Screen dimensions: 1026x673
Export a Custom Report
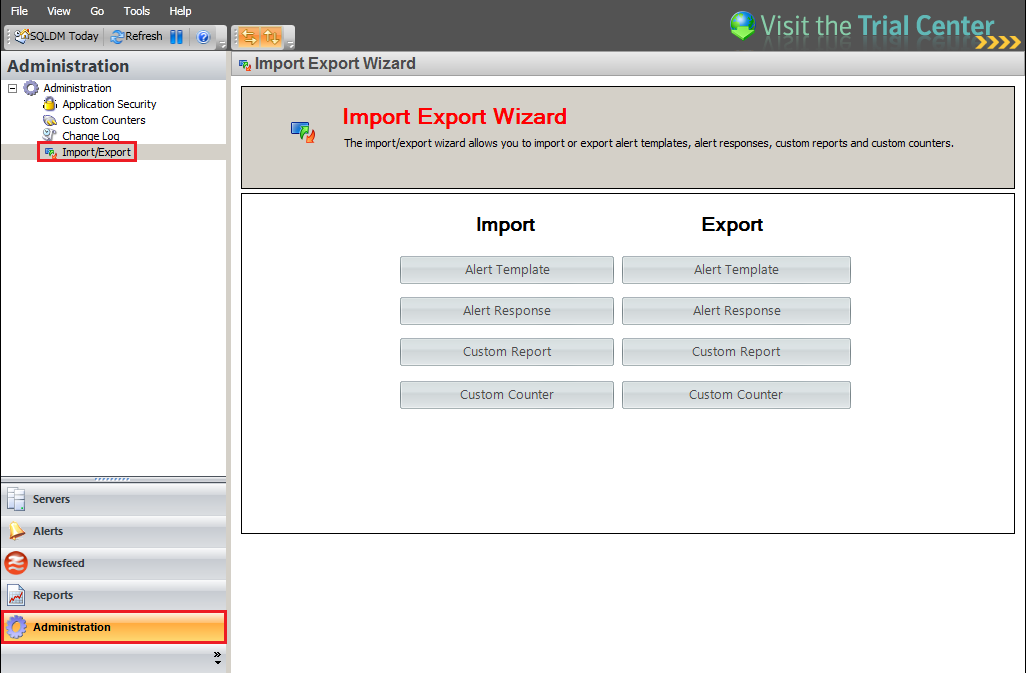(736, 352)
